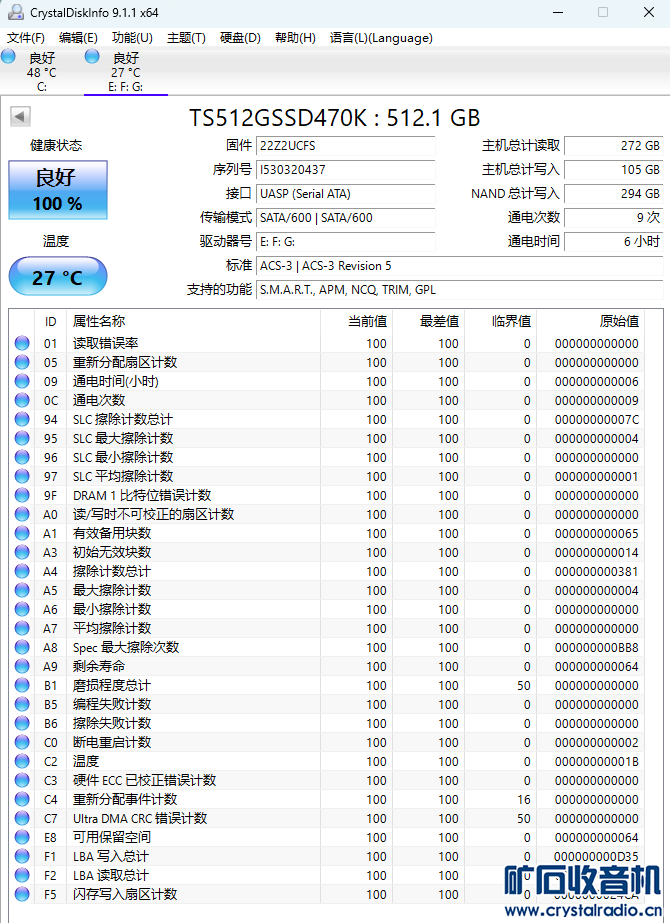Click the 传输模式 field SATA/600
670x923 pixels.
[346, 218]
